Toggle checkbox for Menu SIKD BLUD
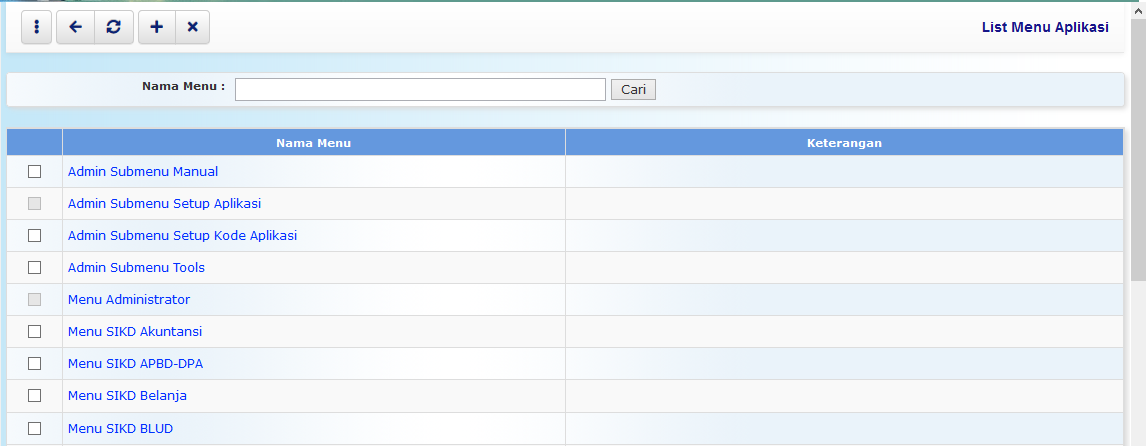This screenshot has height=446, width=1146. tap(35, 428)
